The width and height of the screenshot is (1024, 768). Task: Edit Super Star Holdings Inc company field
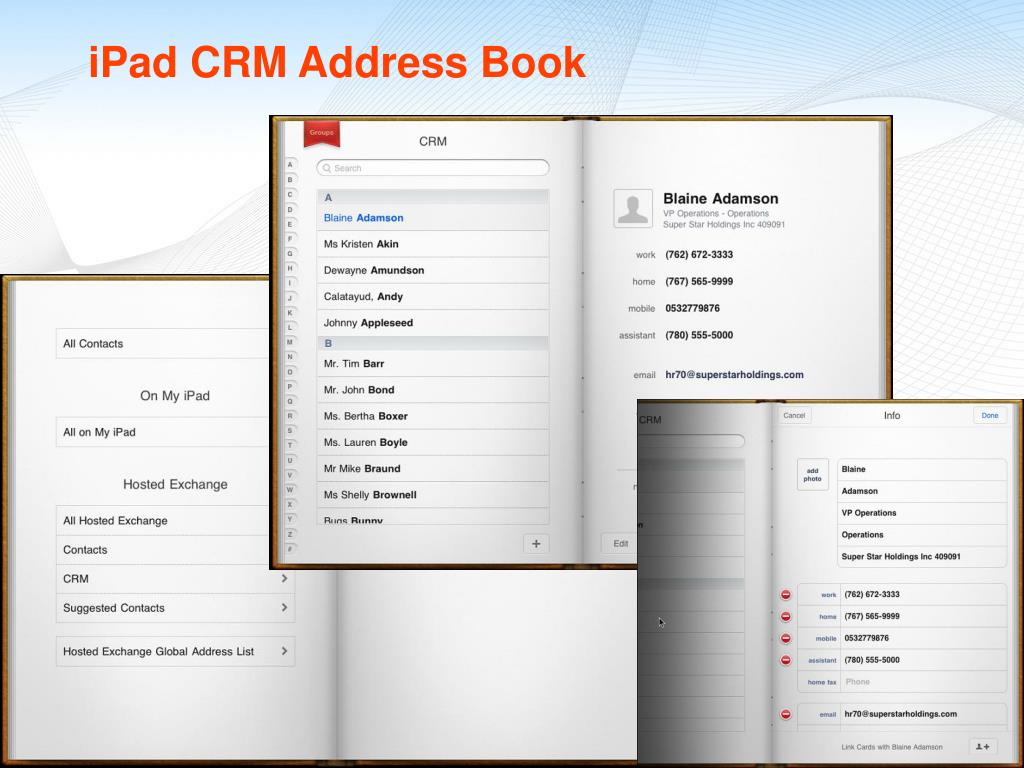[x=921, y=557]
